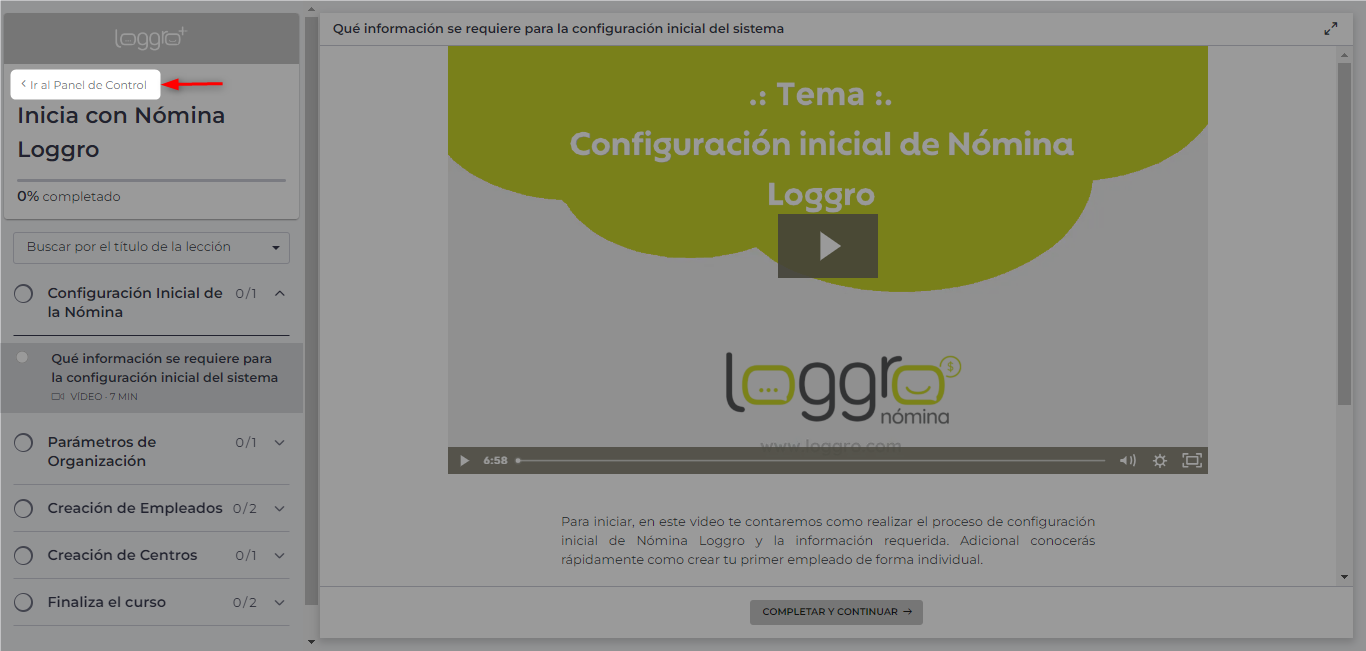Expand the Finaliza el curso section
1366x651 pixels.
coord(279,602)
